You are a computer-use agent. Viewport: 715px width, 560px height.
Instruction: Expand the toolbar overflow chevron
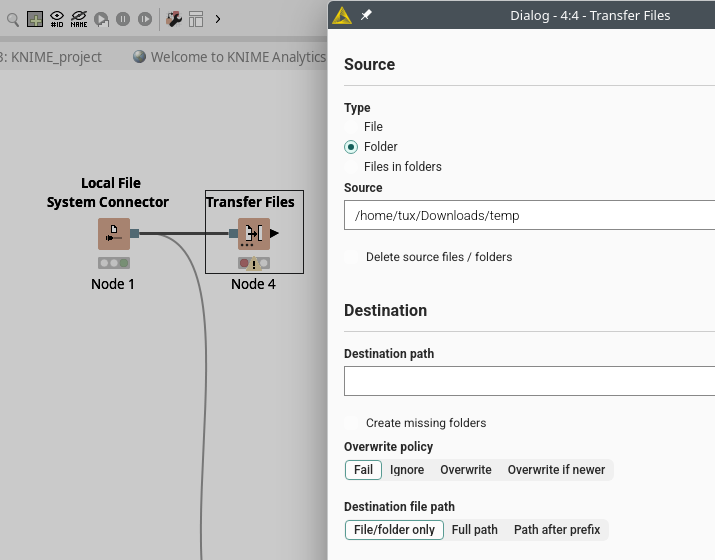click(x=218, y=18)
